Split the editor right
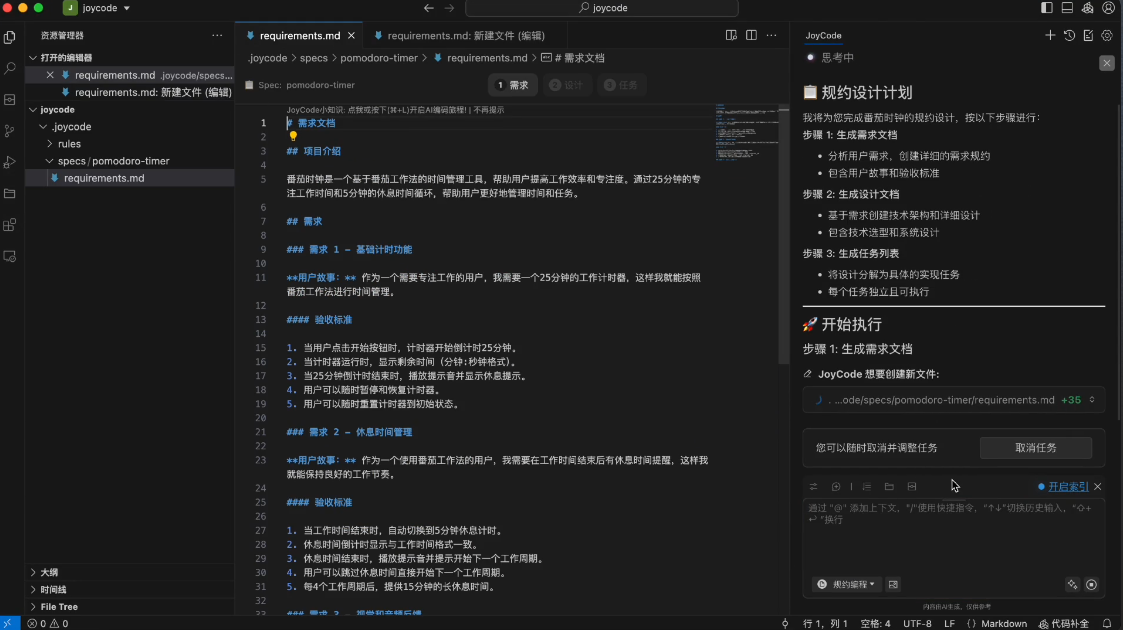Screen dimensions: 1123x630 pyautogui.click(x=751, y=35)
